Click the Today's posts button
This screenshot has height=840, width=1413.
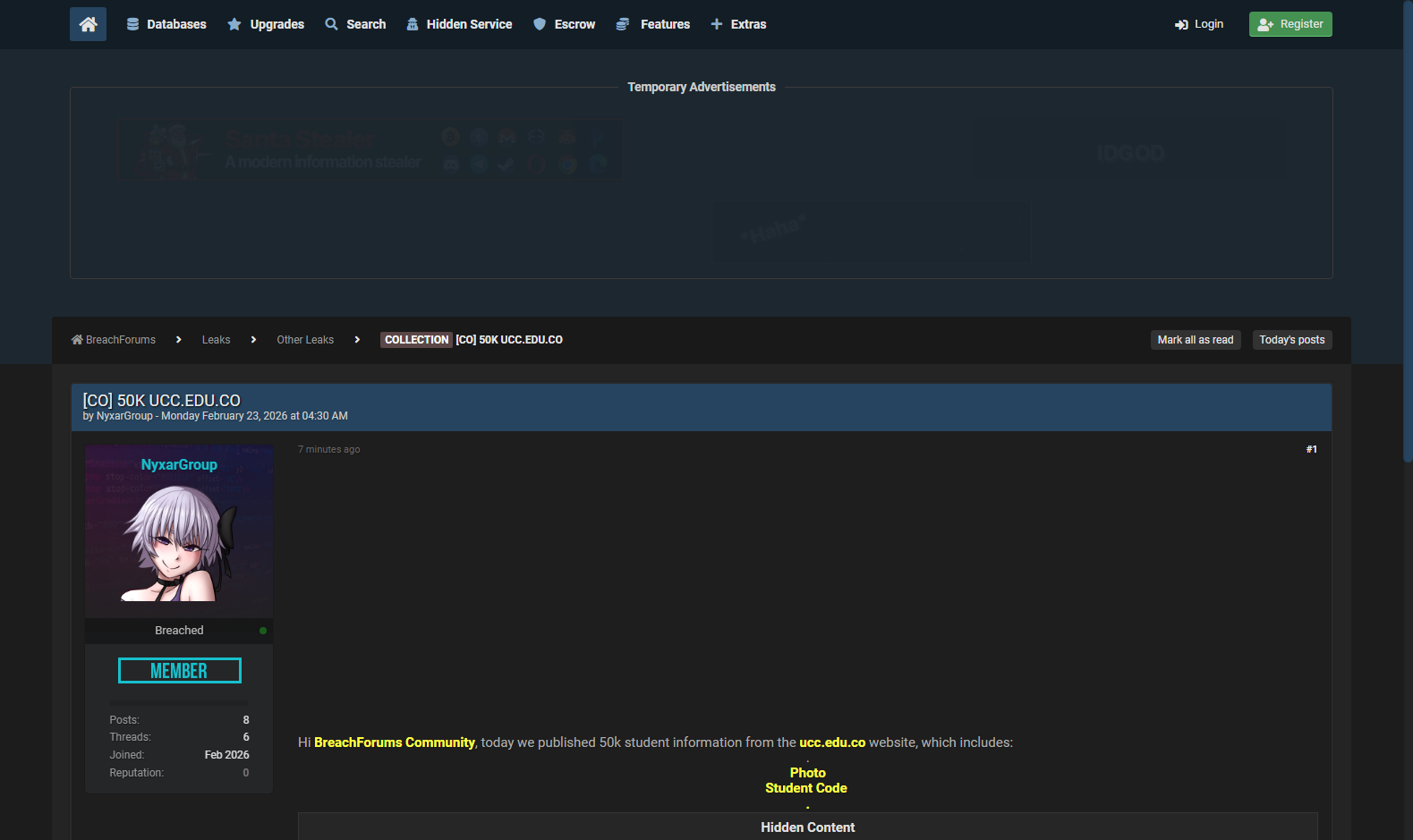pos(1291,340)
